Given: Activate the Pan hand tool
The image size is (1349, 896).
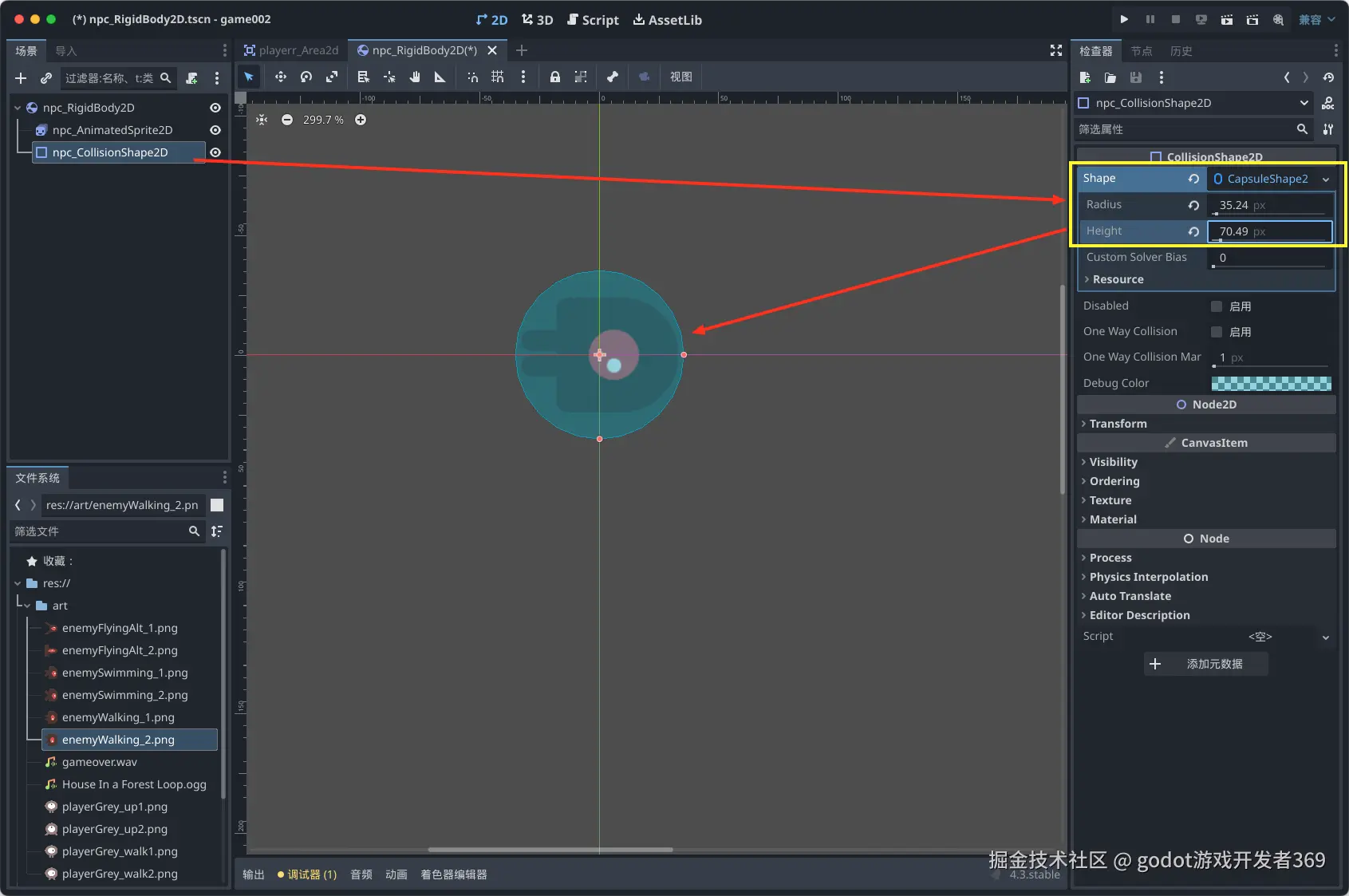Looking at the screenshot, I should point(415,77).
